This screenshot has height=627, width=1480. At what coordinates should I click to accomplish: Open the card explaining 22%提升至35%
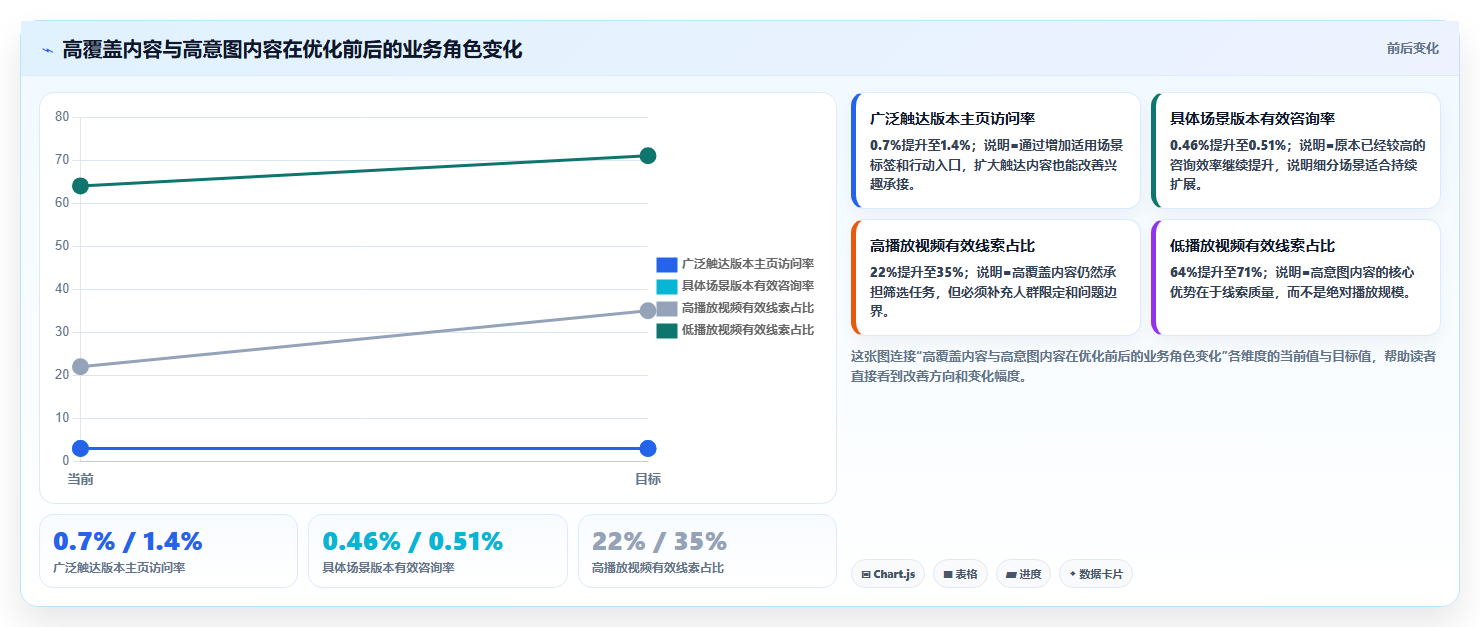click(x=995, y=278)
